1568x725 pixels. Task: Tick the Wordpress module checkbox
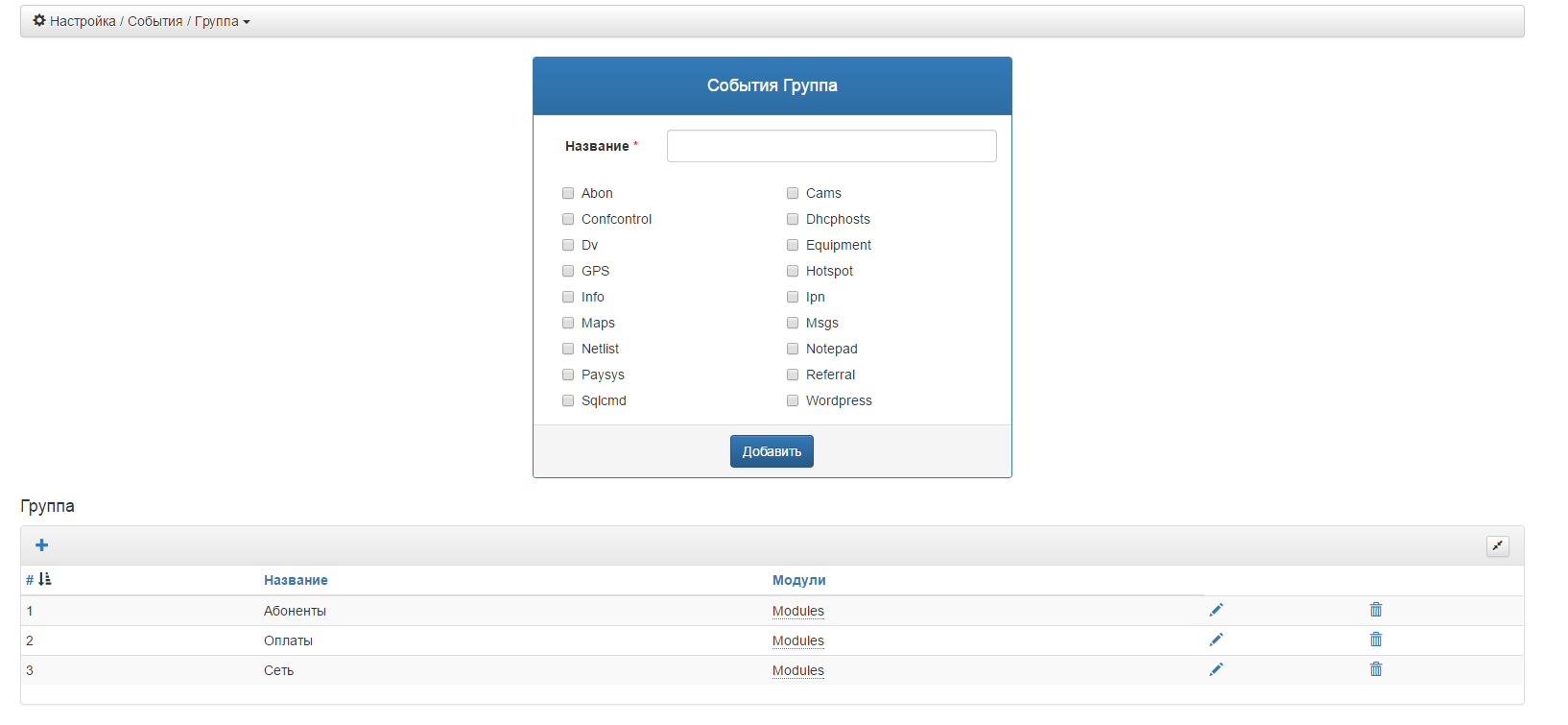pyautogui.click(x=793, y=400)
